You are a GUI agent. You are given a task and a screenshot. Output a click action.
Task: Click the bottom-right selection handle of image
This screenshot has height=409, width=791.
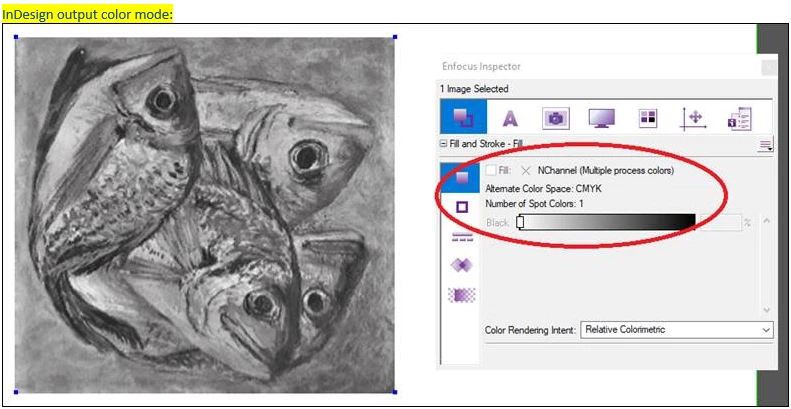click(x=394, y=392)
